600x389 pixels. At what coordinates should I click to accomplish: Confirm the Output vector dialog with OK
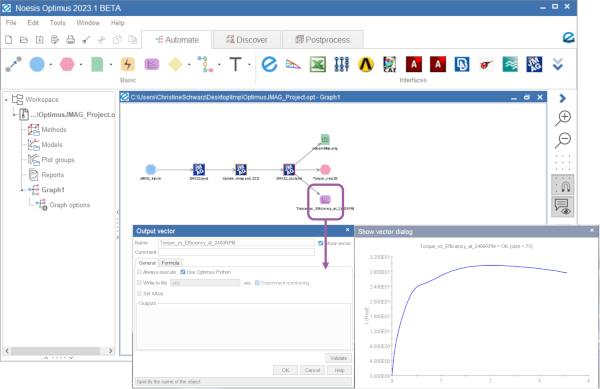(x=285, y=370)
